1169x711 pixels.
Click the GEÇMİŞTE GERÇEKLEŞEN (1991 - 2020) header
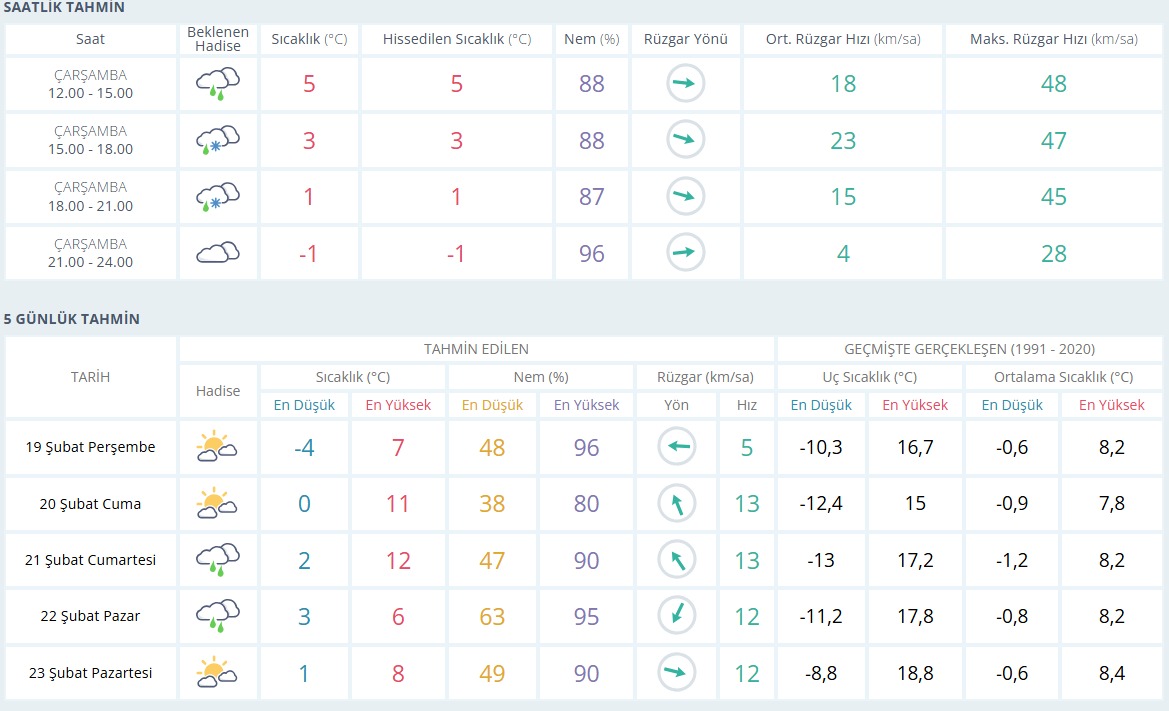pos(969,349)
